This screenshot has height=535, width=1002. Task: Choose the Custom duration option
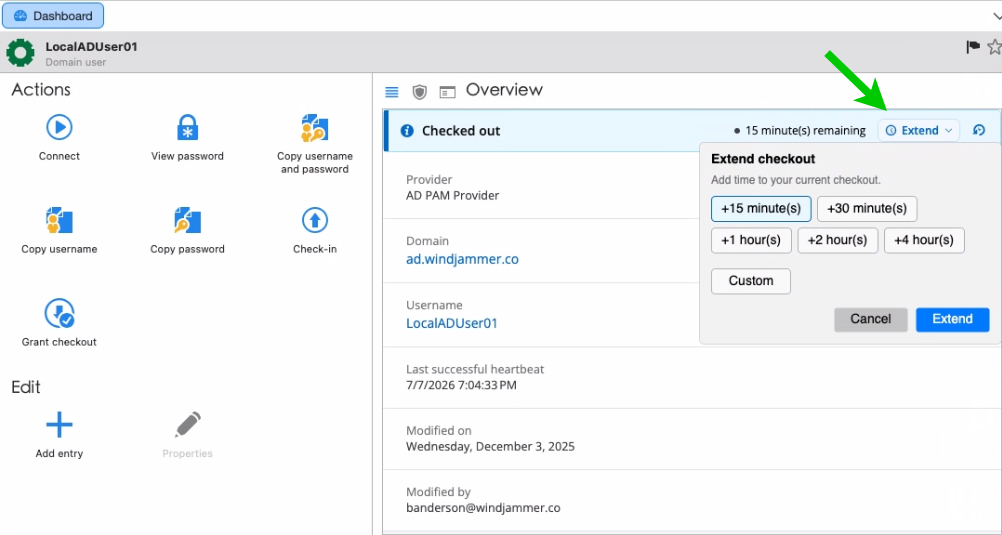click(x=751, y=281)
